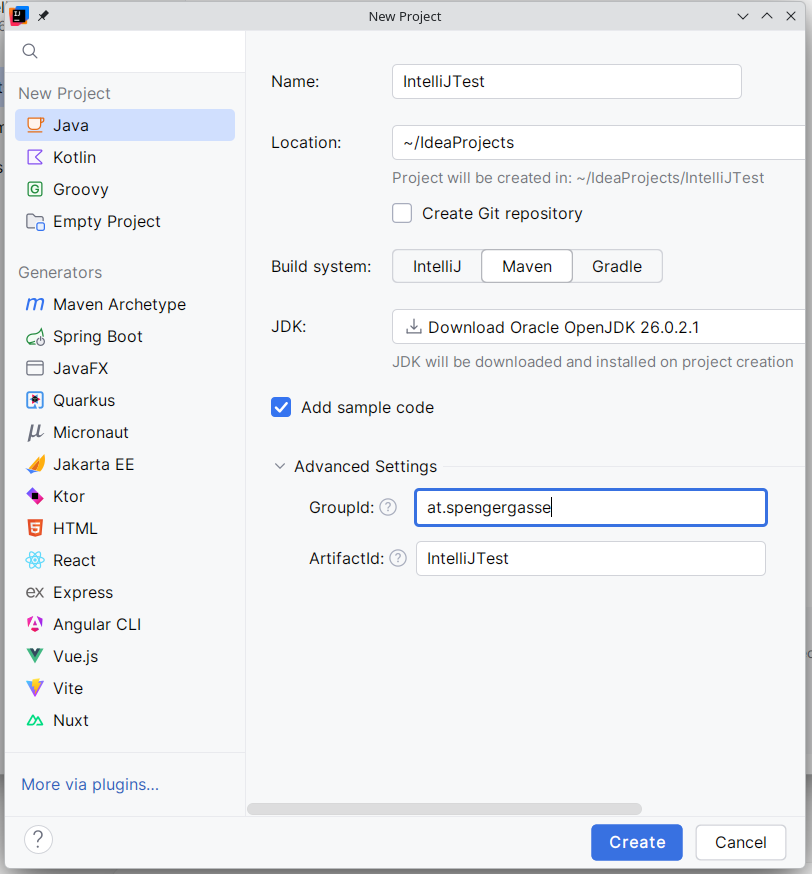Open More via plugins link
The width and height of the screenshot is (812, 874).
(x=90, y=784)
